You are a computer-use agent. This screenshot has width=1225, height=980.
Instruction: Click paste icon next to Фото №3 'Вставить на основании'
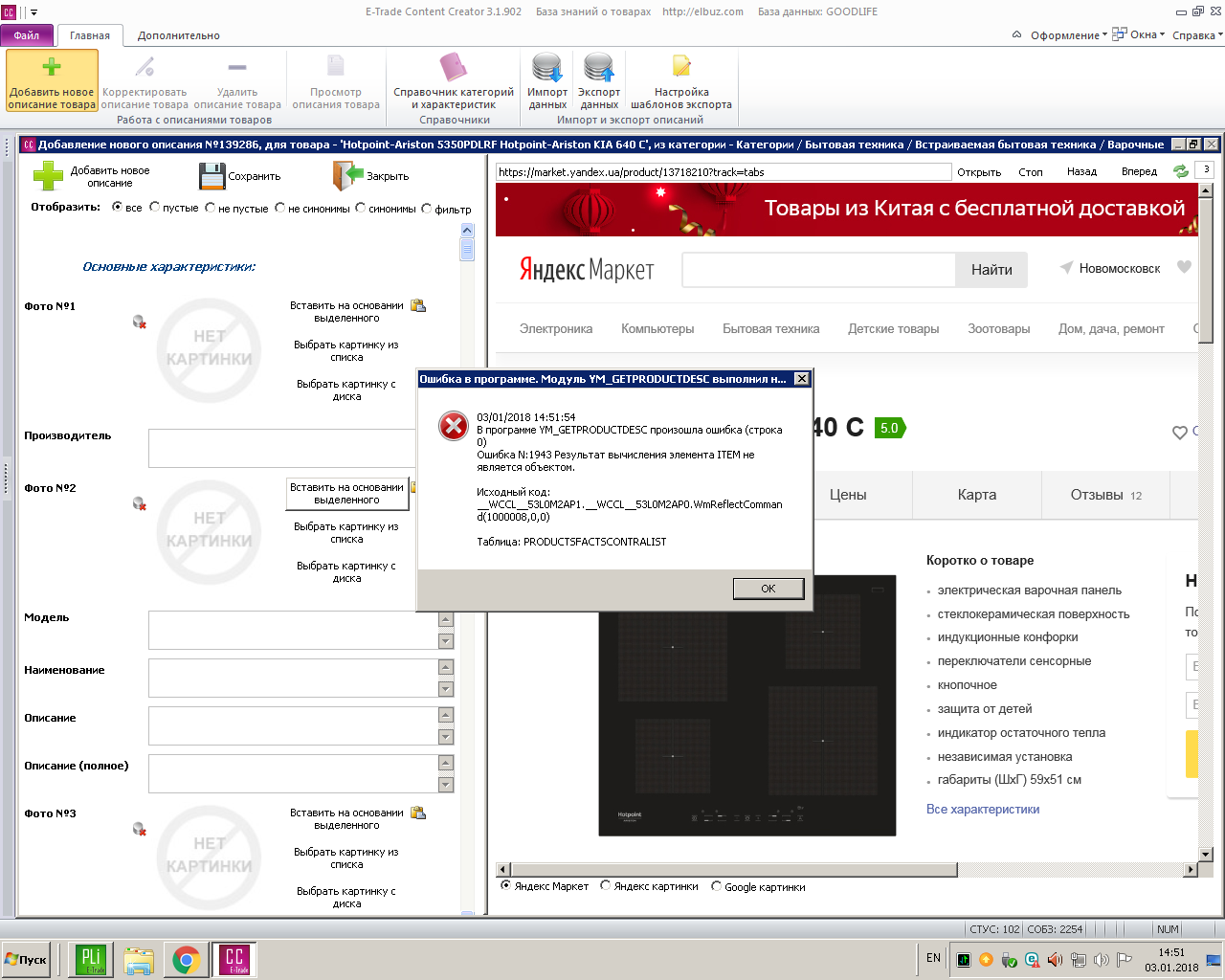click(x=418, y=813)
